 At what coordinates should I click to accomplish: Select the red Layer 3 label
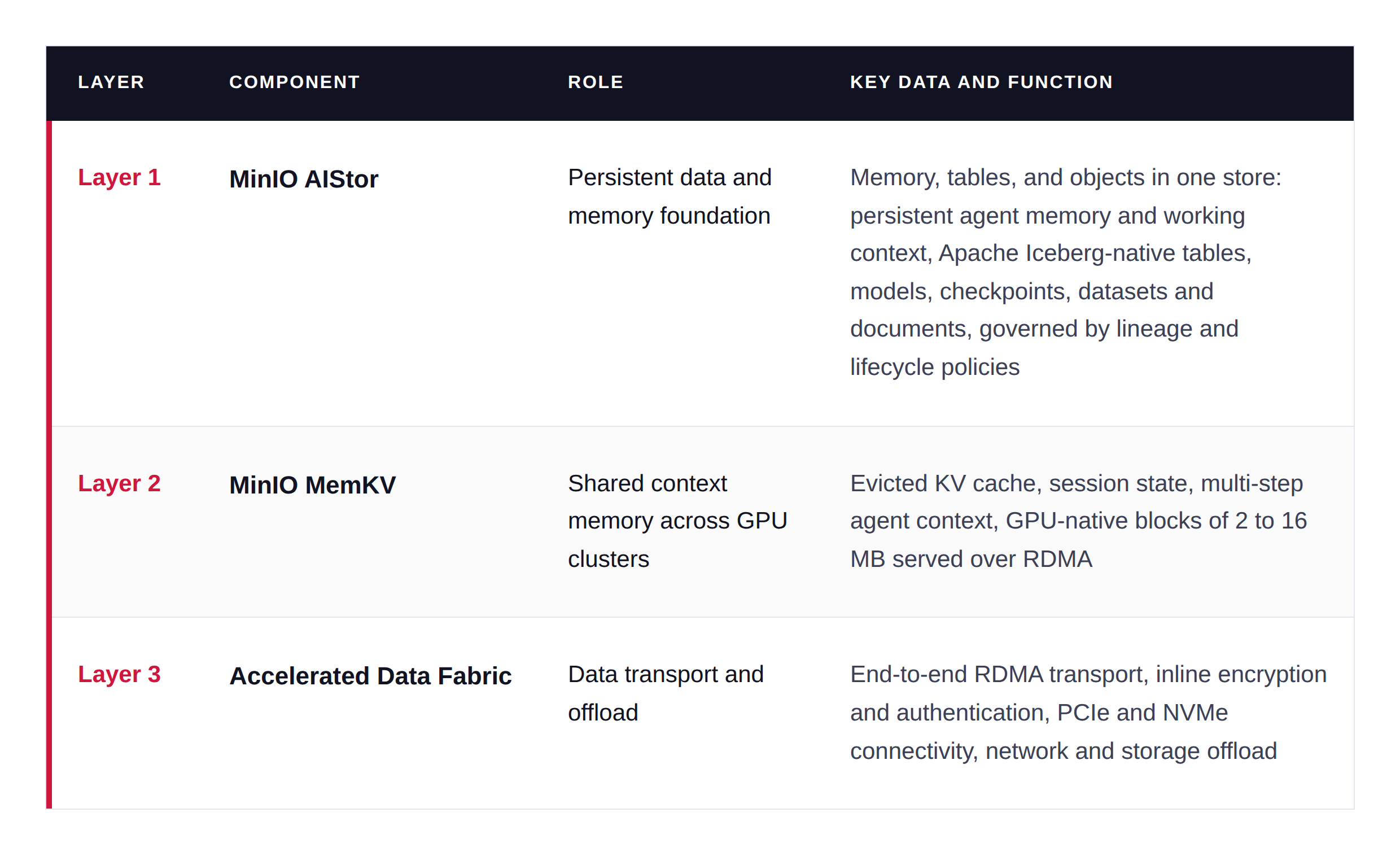pyautogui.click(x=119, y=674)
